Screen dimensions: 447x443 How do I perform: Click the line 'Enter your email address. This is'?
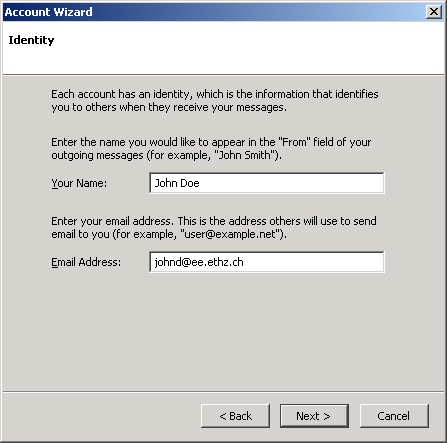tap(214, 221)
